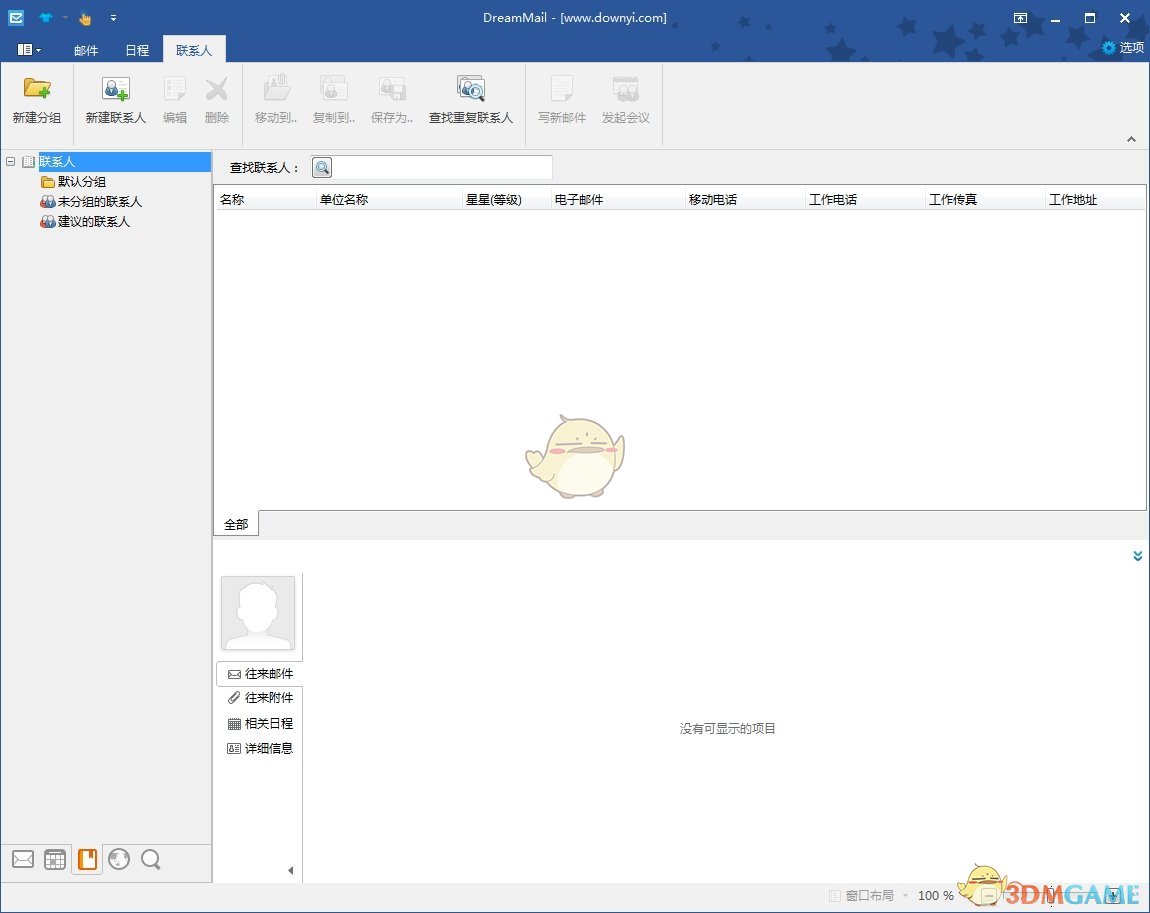1150x913 pixels.
Task: Open the 窗口布局 dropdown in status bar
Action: (x=870, y=895)
